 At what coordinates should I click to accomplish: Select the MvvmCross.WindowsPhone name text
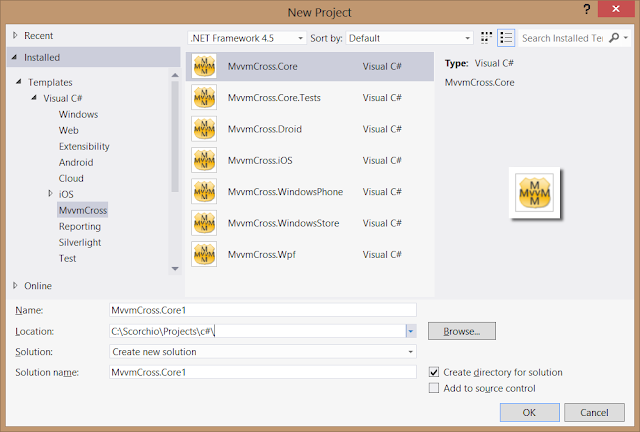pyautogui.click(x=285, y=192)
